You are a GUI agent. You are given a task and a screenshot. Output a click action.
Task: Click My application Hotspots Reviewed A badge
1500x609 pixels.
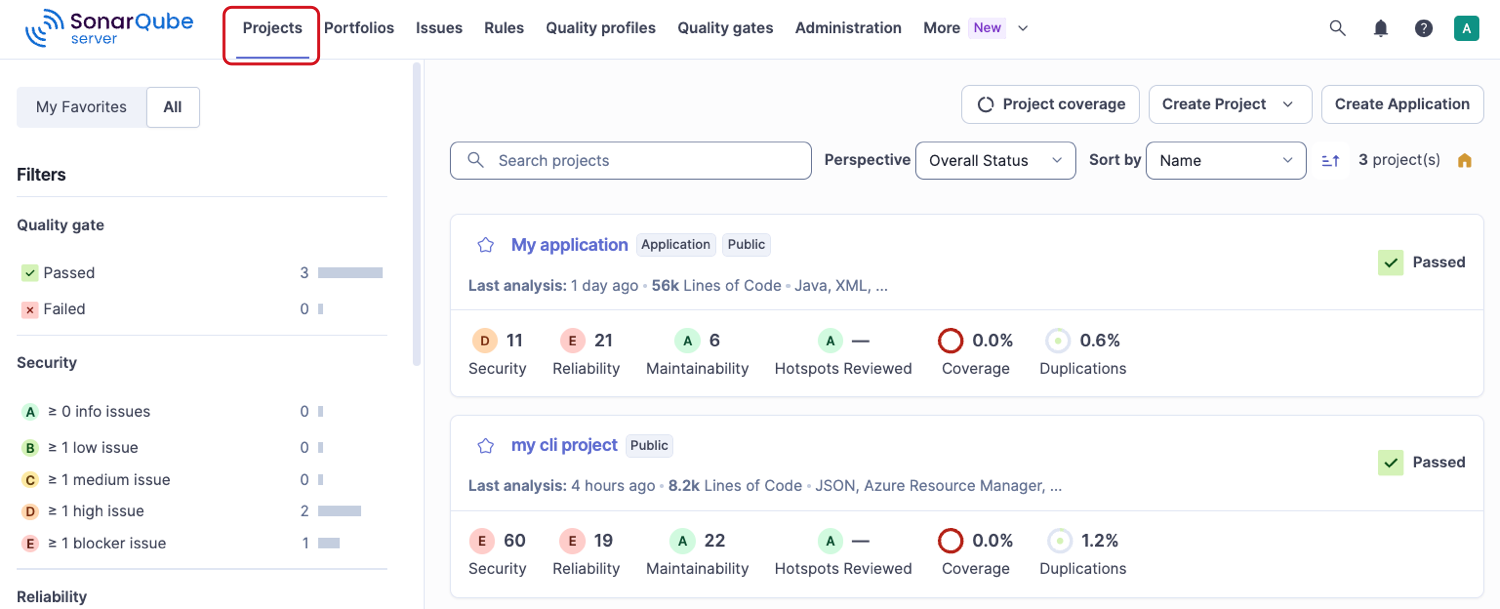coord(830,341)
